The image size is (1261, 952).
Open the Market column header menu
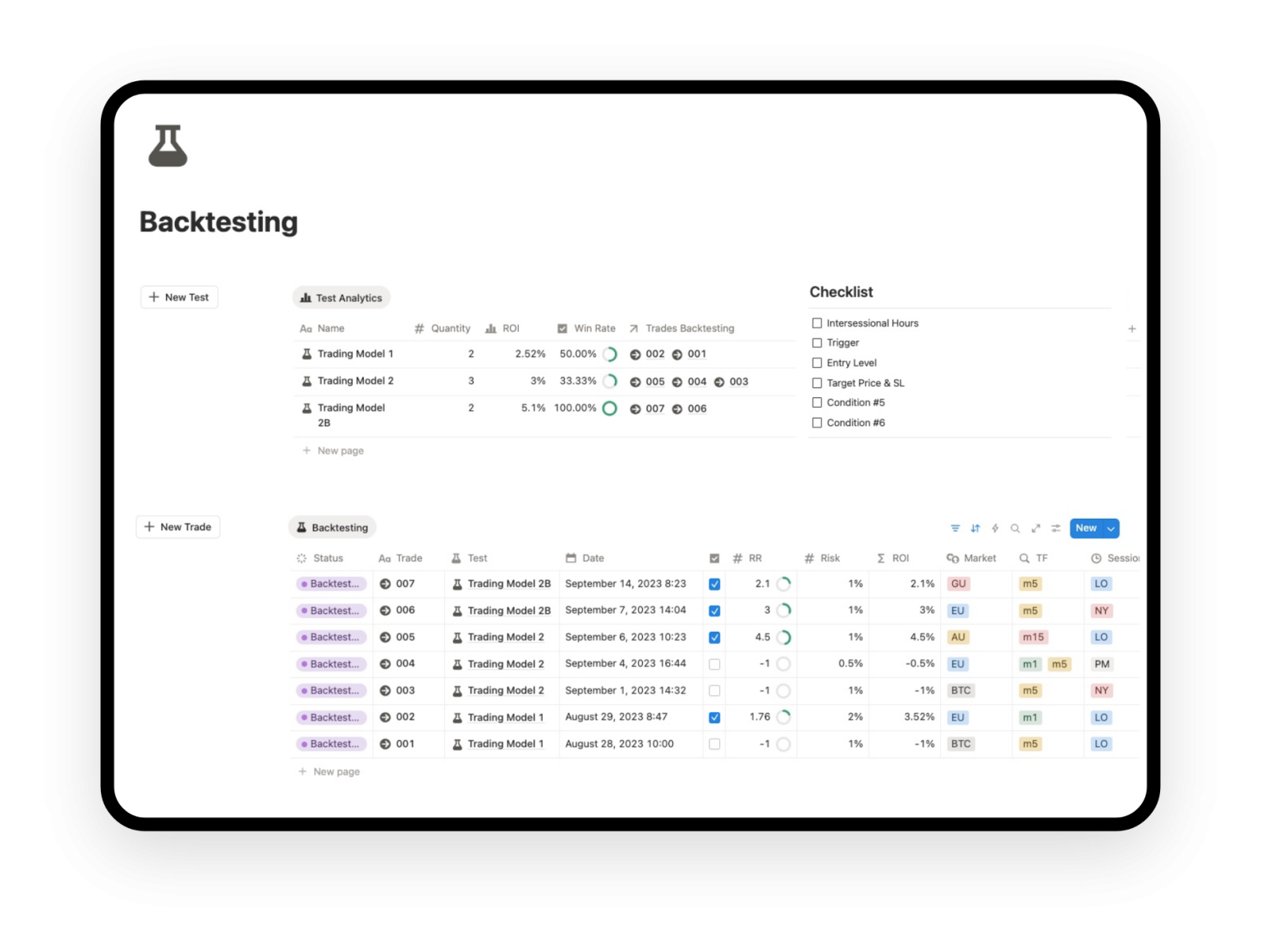(x=971, y=558)
